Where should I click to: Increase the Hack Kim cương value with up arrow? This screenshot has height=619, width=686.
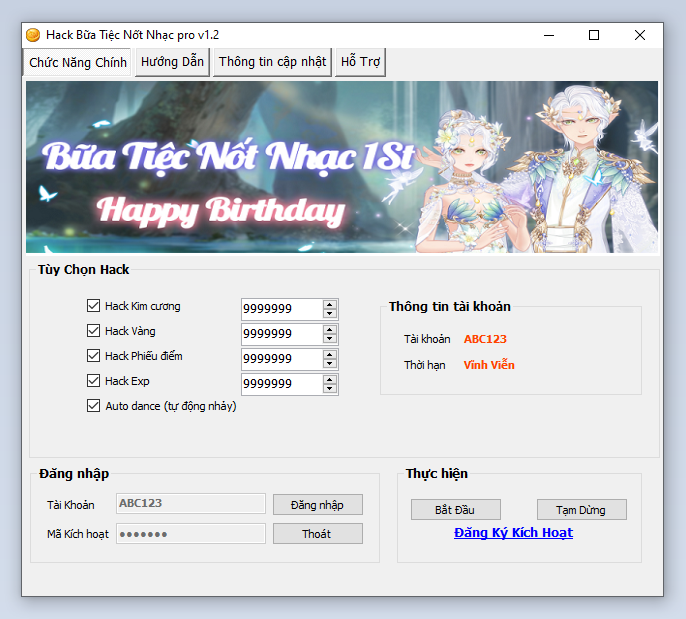[x=330, y=304]
